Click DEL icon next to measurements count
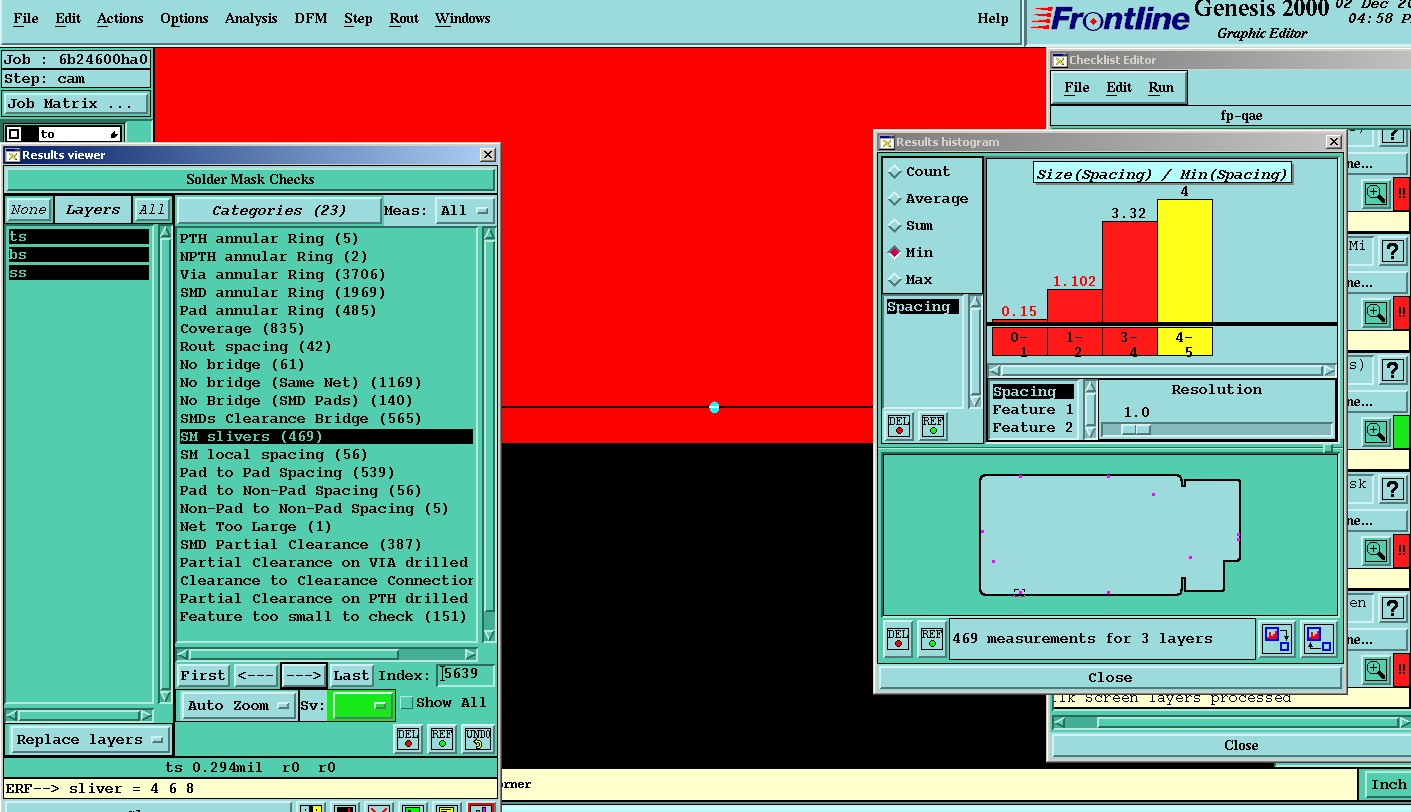This screenshot has height=812, width=1411. coord(898,638)
